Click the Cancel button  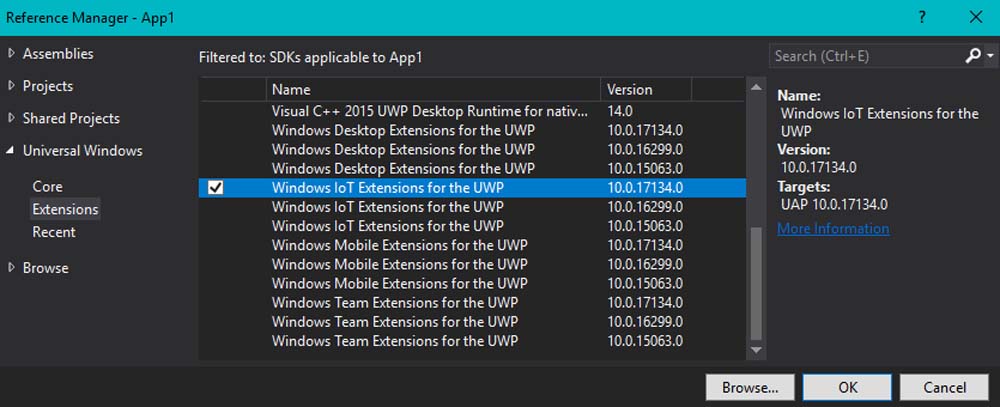(x=945, y=387)
